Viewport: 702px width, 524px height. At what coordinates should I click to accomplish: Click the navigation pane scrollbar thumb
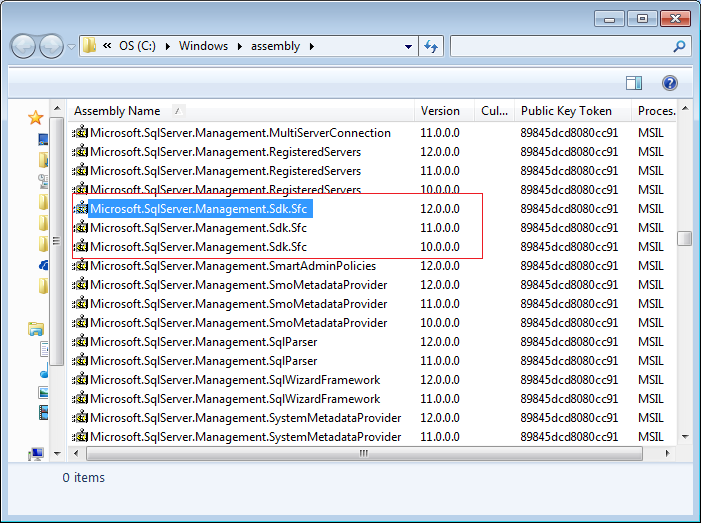tap(56, 241)
